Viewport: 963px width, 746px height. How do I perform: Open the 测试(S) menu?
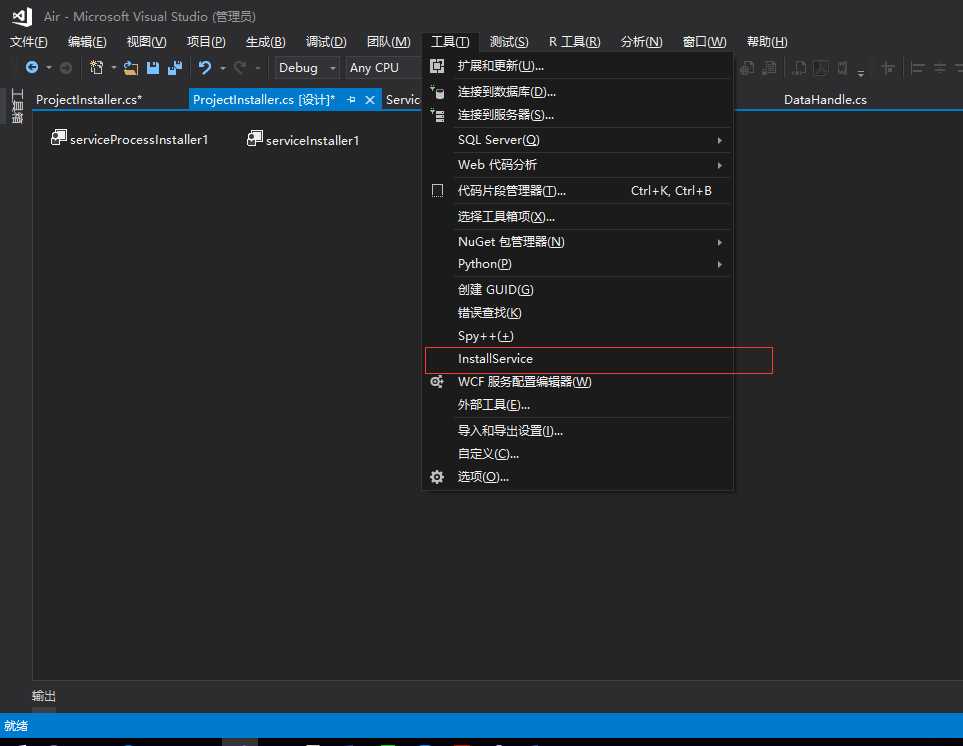[x=509, y=42]
